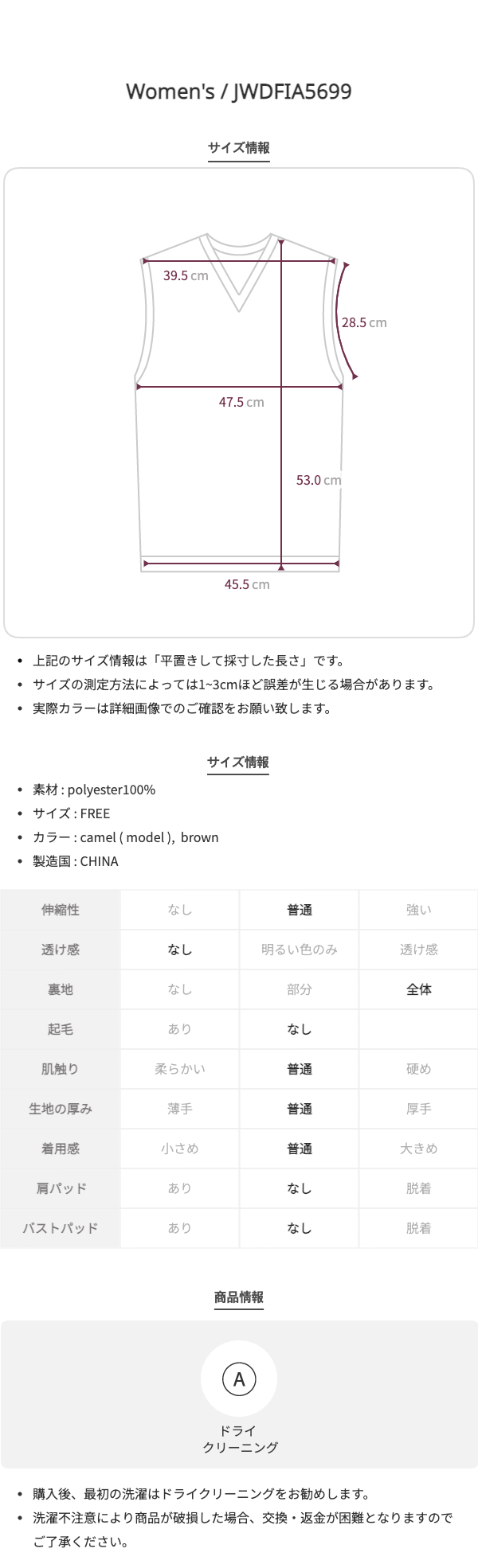Click 柔らかい in the 肌触り row

[180, 1069]
